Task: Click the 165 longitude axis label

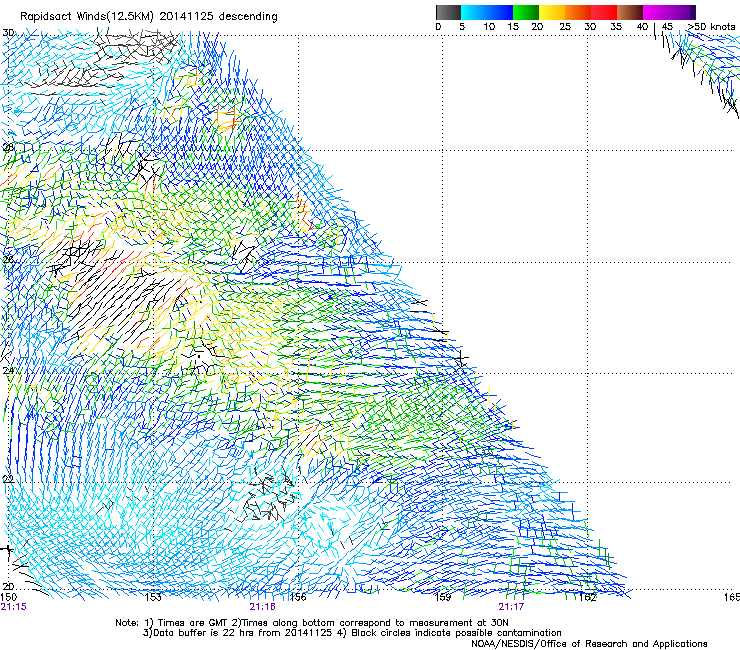Action: click(732, 597)
